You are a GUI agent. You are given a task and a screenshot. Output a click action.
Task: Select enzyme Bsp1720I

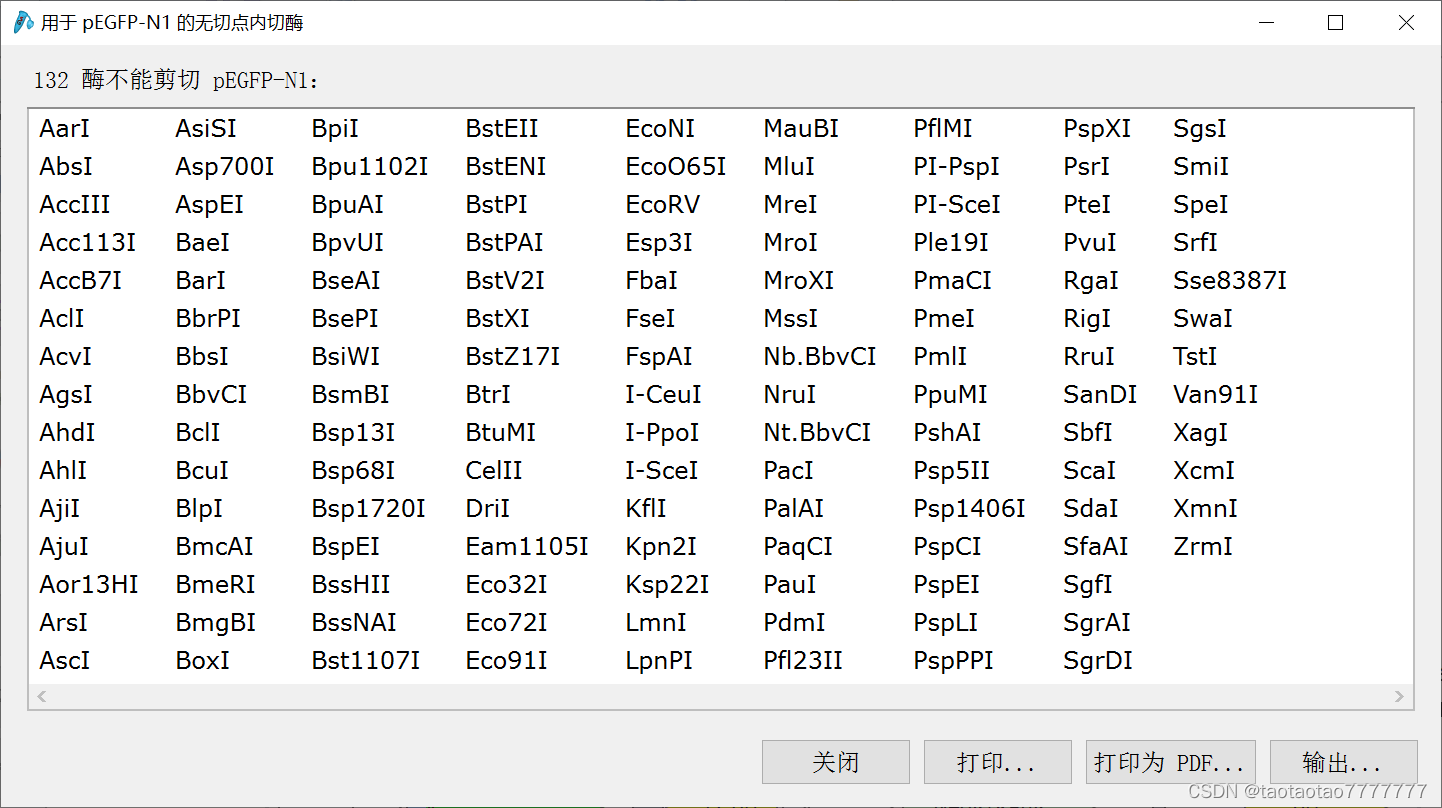click(x=368, y=509)
